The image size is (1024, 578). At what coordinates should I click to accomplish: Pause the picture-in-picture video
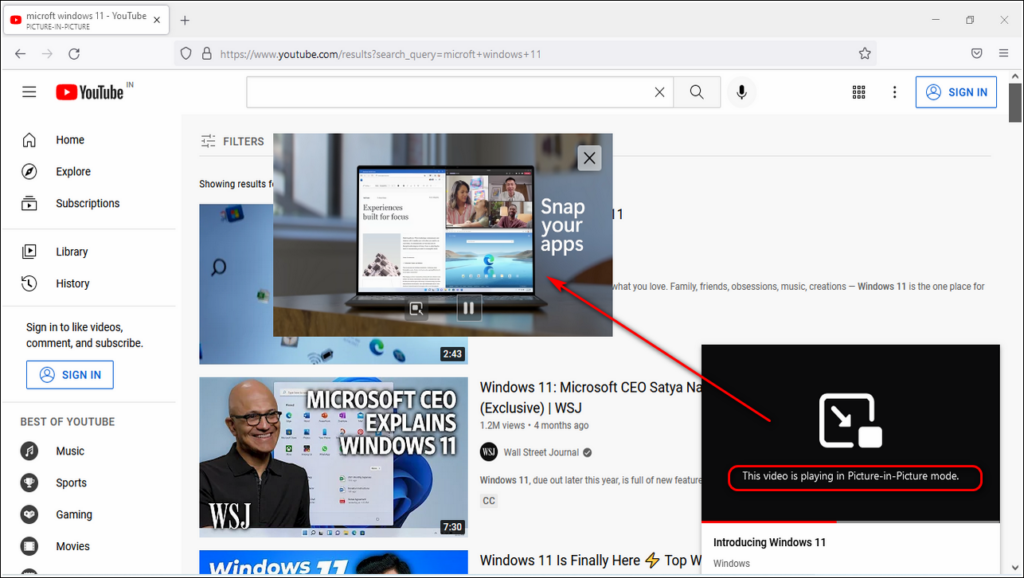468,308
